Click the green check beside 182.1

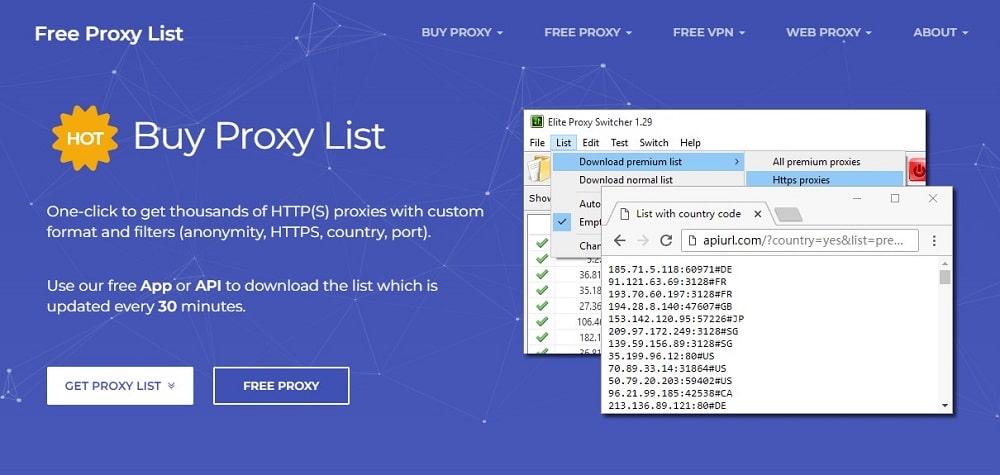pyautogui.click(x=542, y=337)
